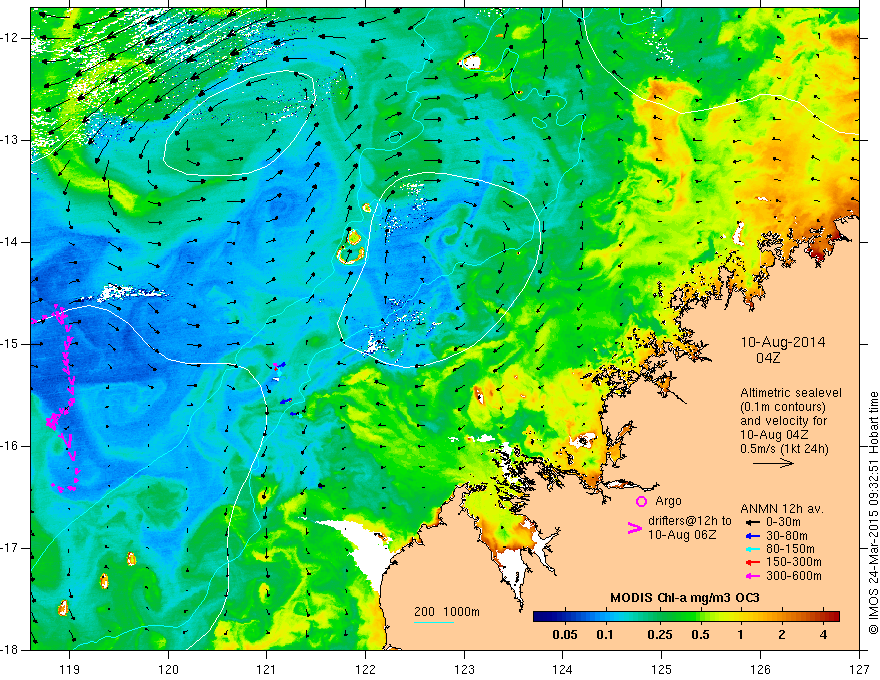Screen dimensions: 880x680
Task: Click the vertical IMOS copyright timestamp text
Action: click(x=873, y=514)
